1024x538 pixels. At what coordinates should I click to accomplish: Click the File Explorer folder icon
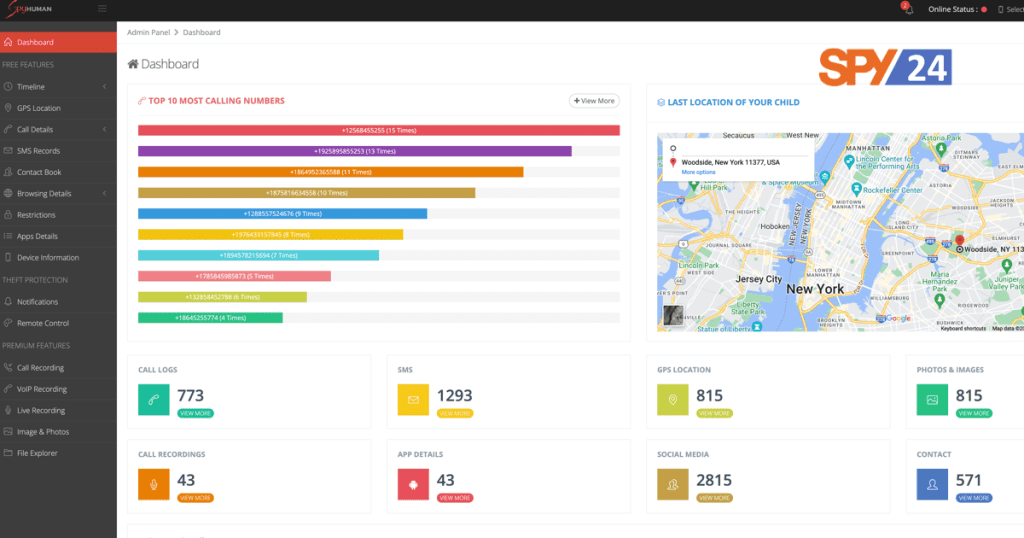(8, 453)
